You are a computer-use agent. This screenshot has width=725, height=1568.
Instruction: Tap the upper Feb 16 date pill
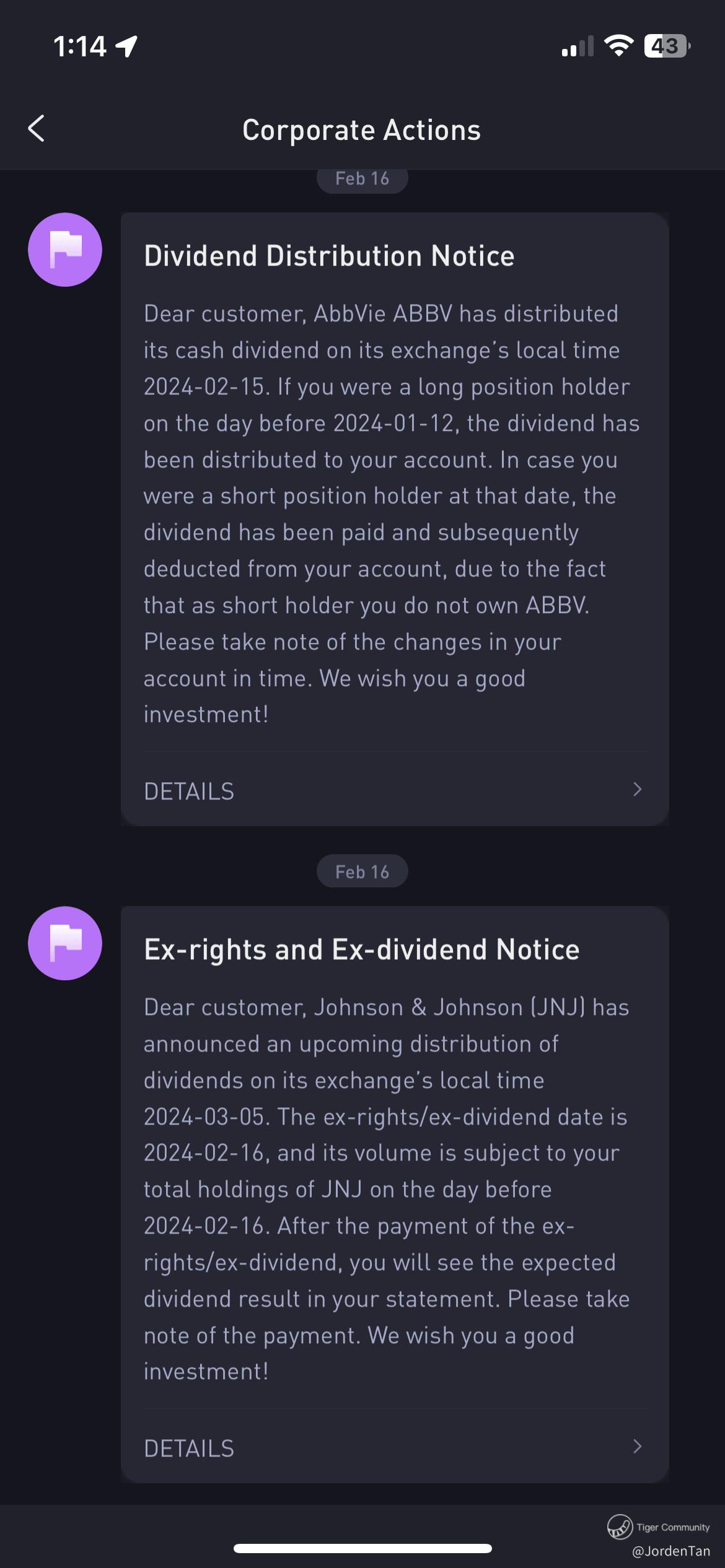click(x=362, y=179)
